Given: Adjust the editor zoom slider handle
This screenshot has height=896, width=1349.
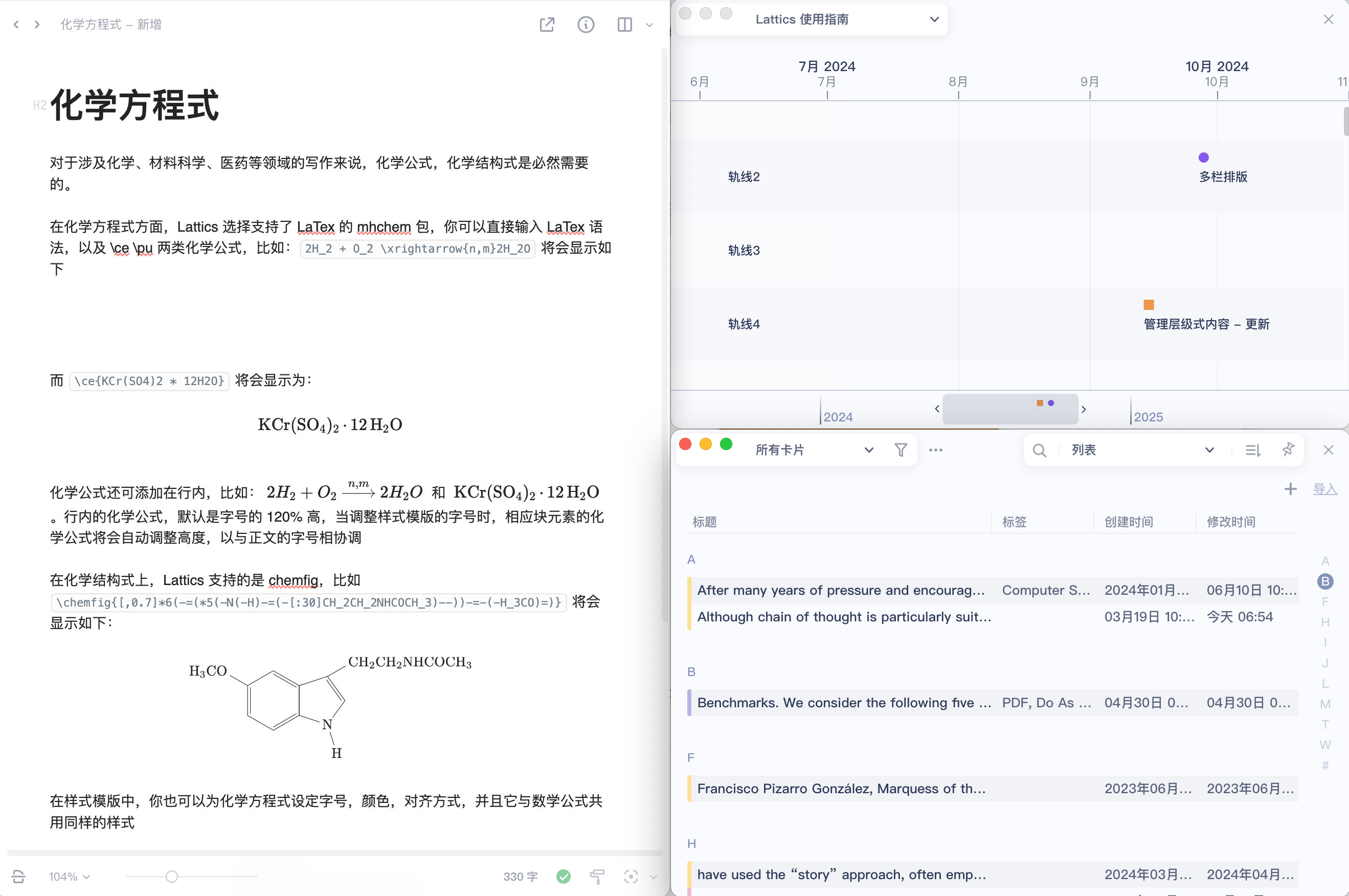Looking at the screenshot, I should pyautogui.click(x=171, y=877).
